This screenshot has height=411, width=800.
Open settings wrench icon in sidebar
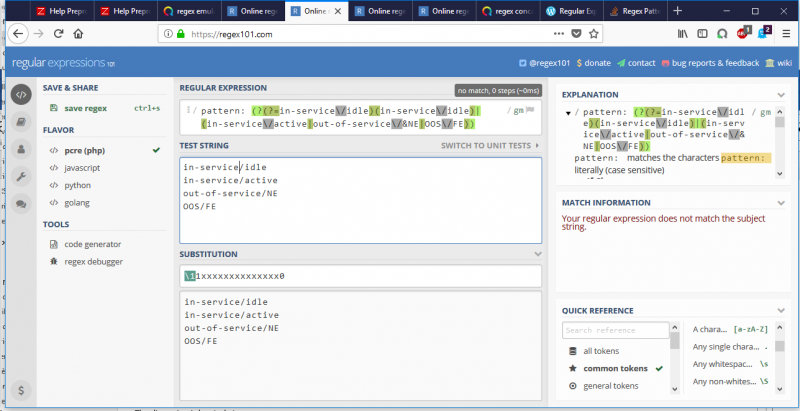coord(21,177)
